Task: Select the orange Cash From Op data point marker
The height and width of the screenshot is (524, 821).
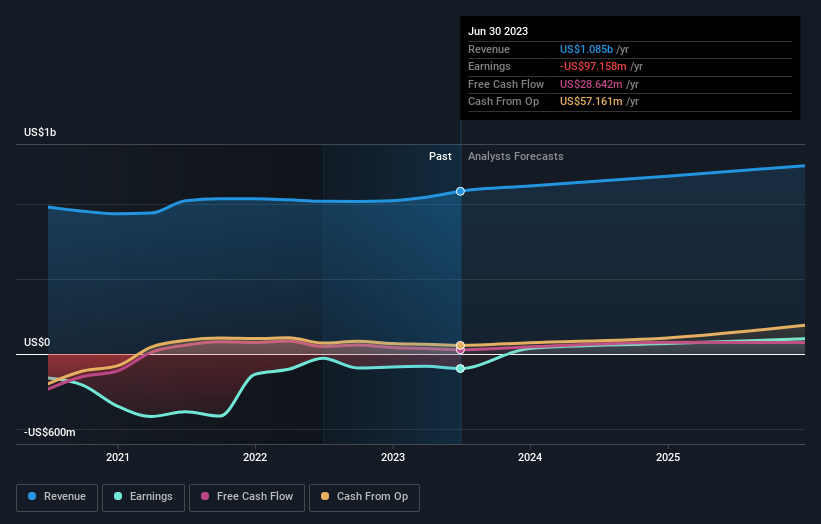Action: coord(460,345)
